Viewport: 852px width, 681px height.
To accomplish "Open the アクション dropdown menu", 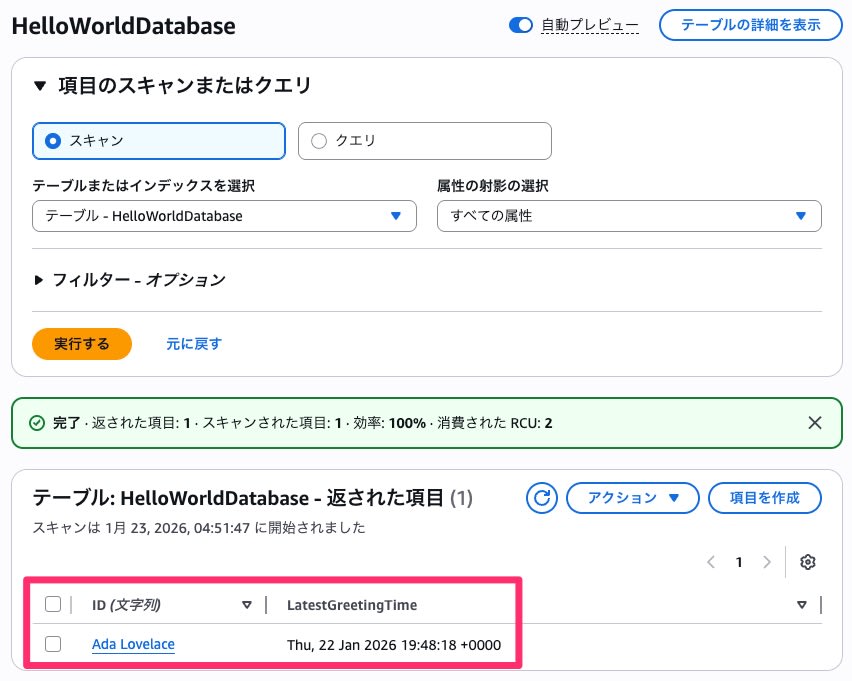I will coord(632,498).
